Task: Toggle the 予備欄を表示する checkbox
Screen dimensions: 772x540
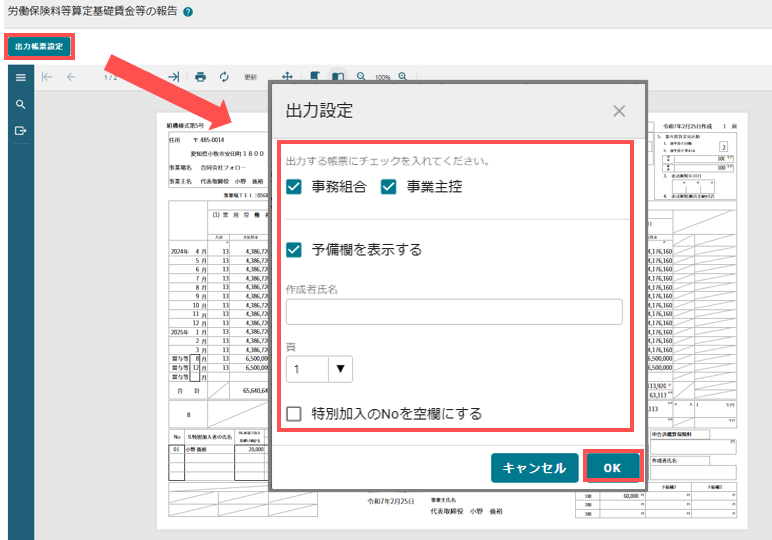Action: point(293,250)
